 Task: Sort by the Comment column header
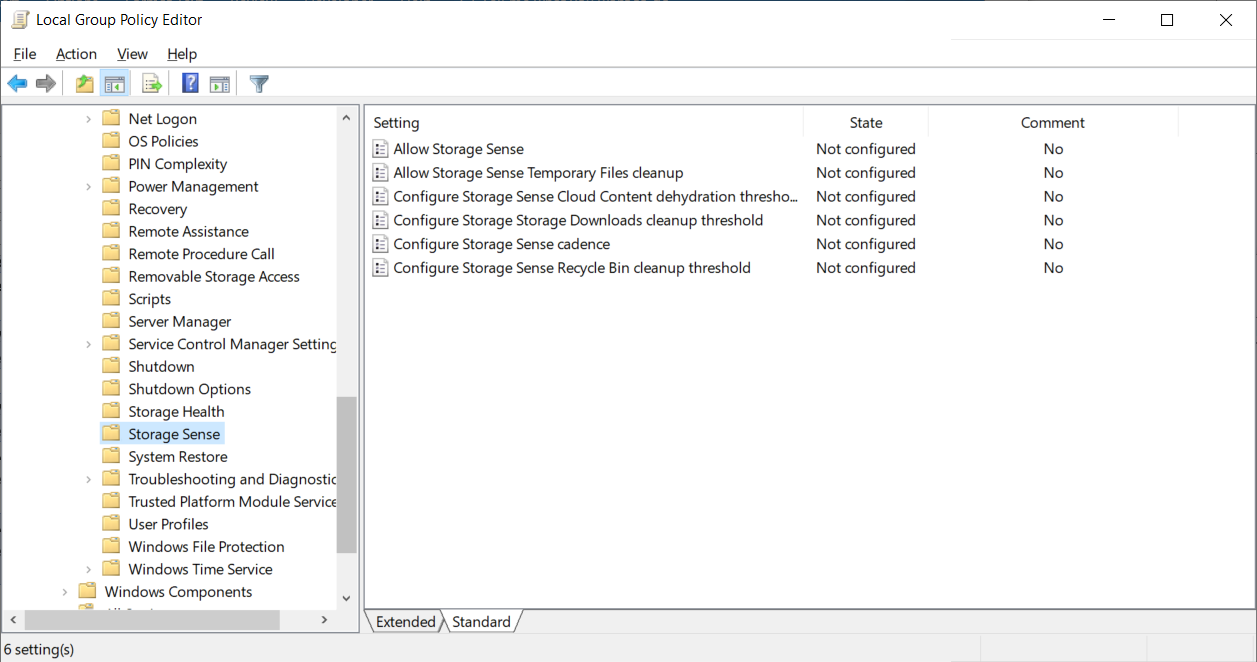pyautogui.click(x=1053, y=122)
